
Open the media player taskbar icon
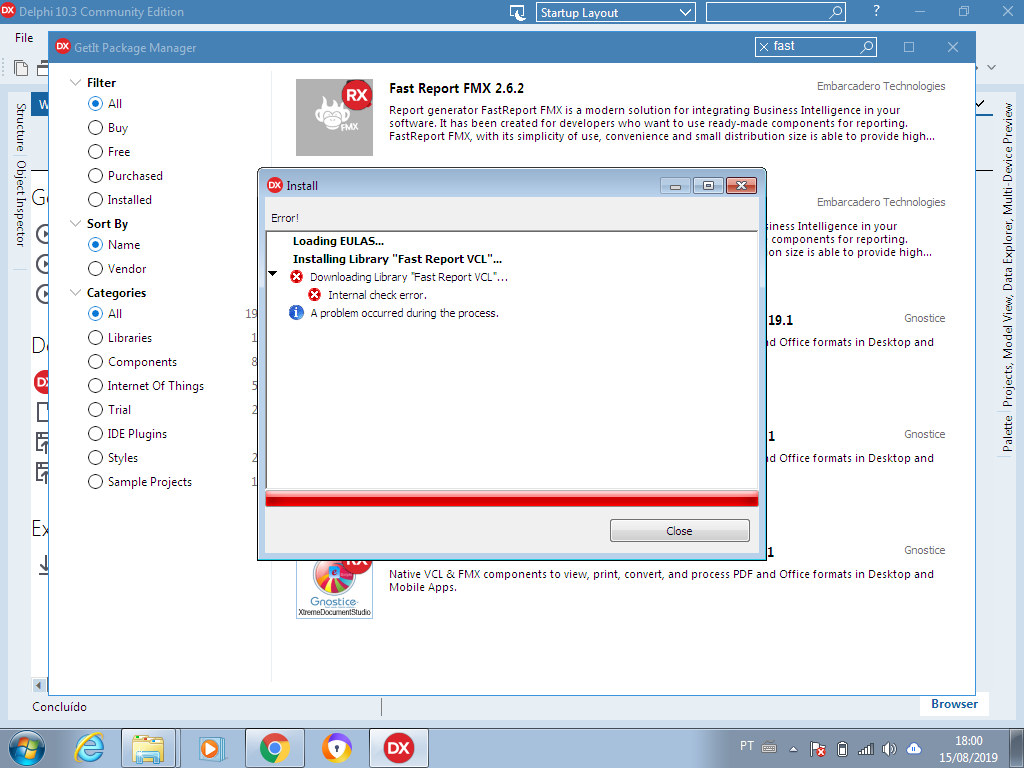coord(211,748)
